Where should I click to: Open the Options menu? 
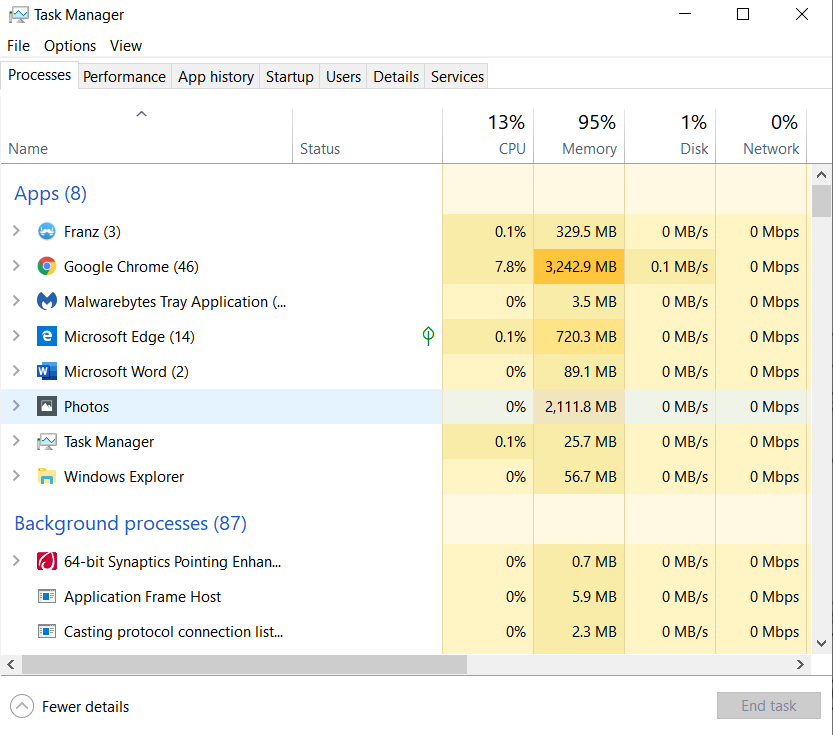pos(70,46)
